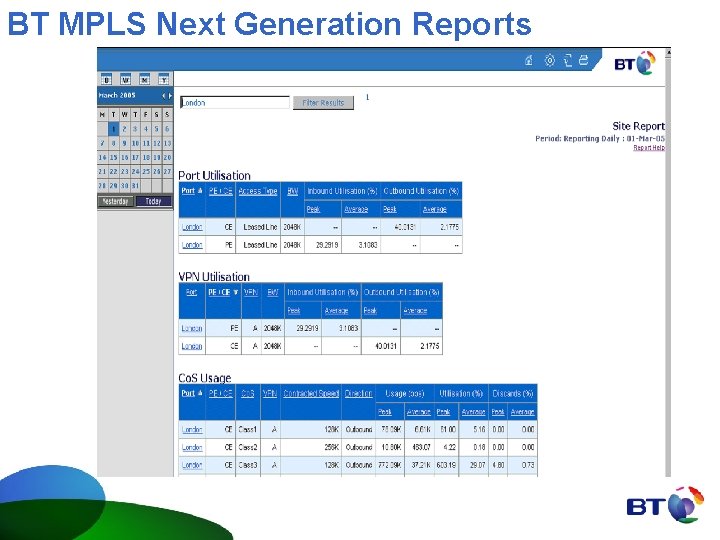
Task: Sort Port Utilisation by Inbound Peak
Action: pos(313,209)
